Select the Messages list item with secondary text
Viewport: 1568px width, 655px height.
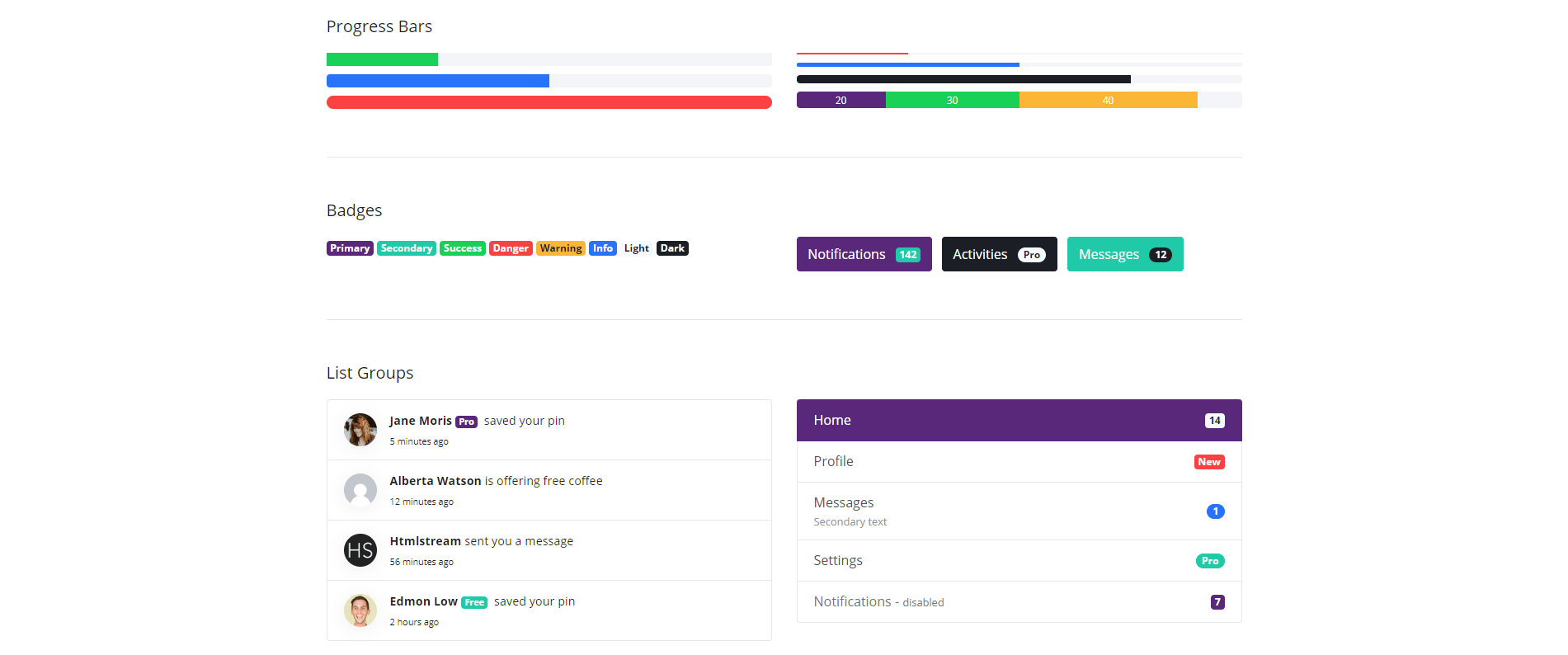pos(1019,511)
